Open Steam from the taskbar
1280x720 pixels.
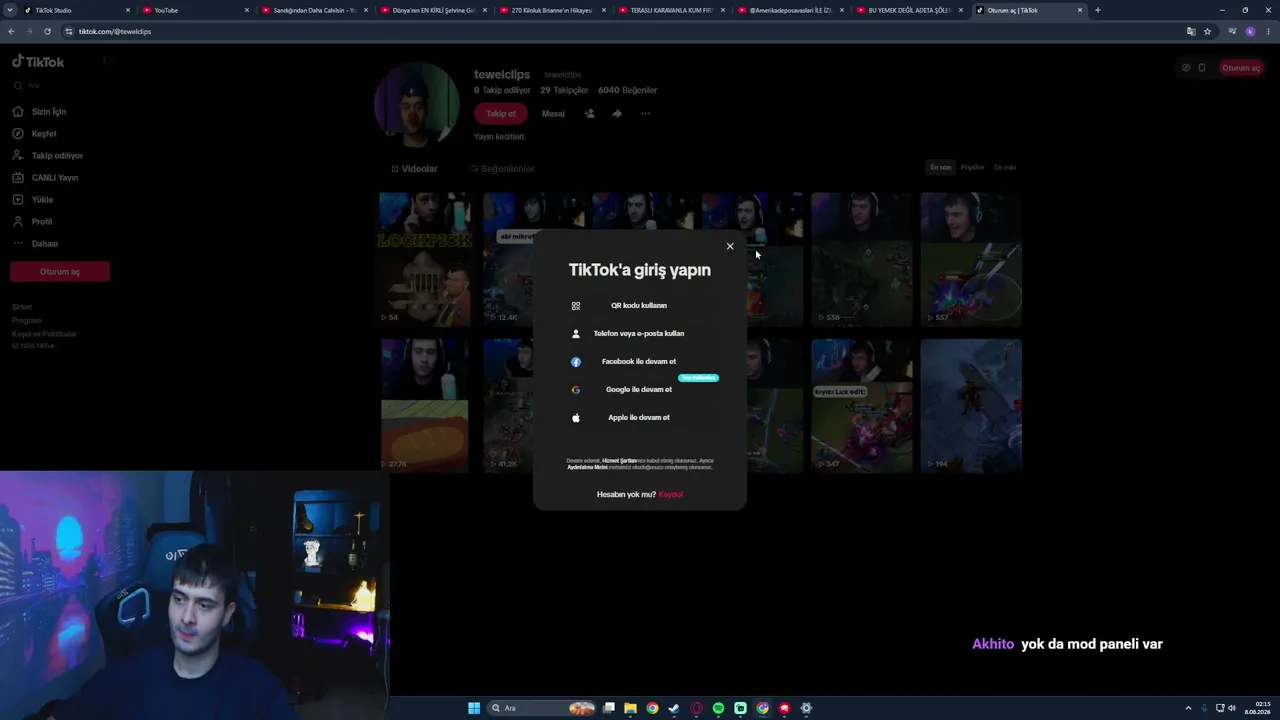tap(674, 708)
